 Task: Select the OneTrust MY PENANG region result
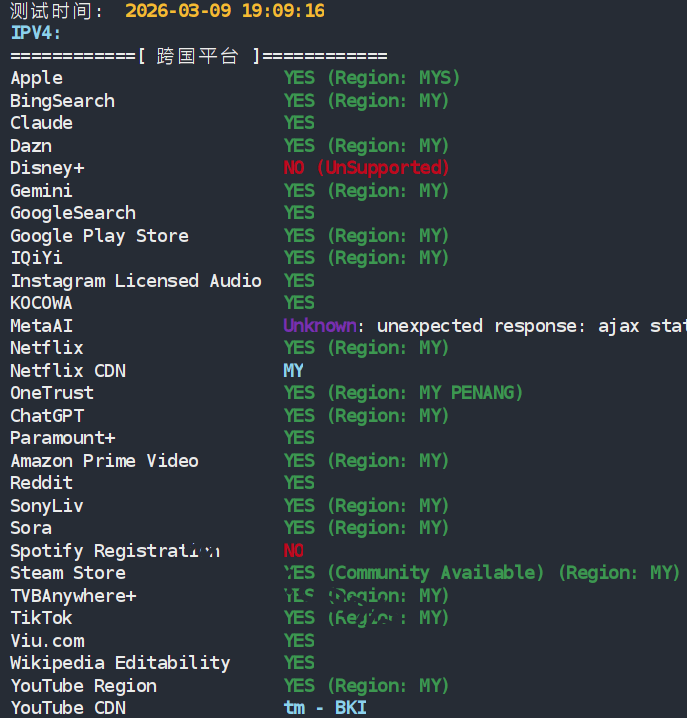pyautogui.click(x=403, y=393)
